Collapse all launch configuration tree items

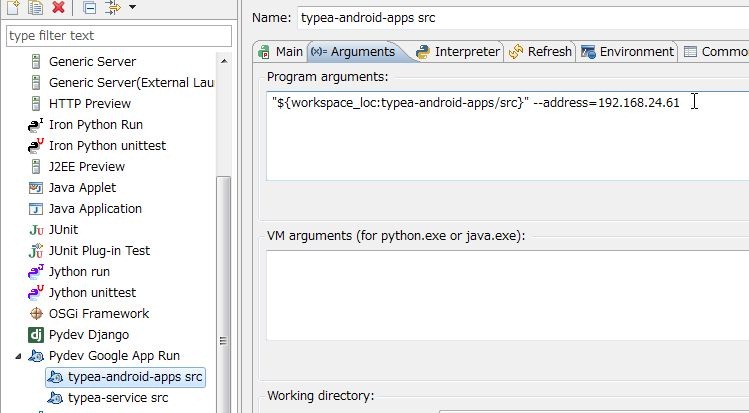pos(89,8)
